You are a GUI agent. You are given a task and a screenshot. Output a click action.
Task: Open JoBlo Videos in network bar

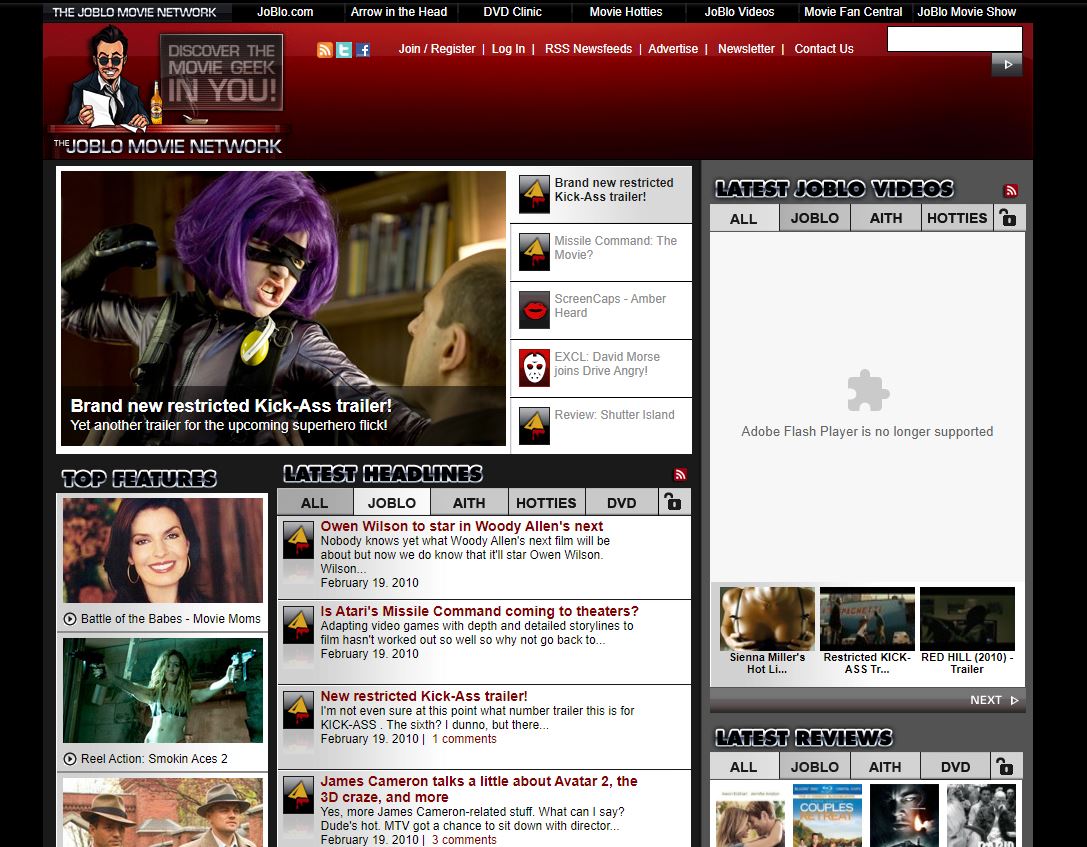tap(739, 12)
